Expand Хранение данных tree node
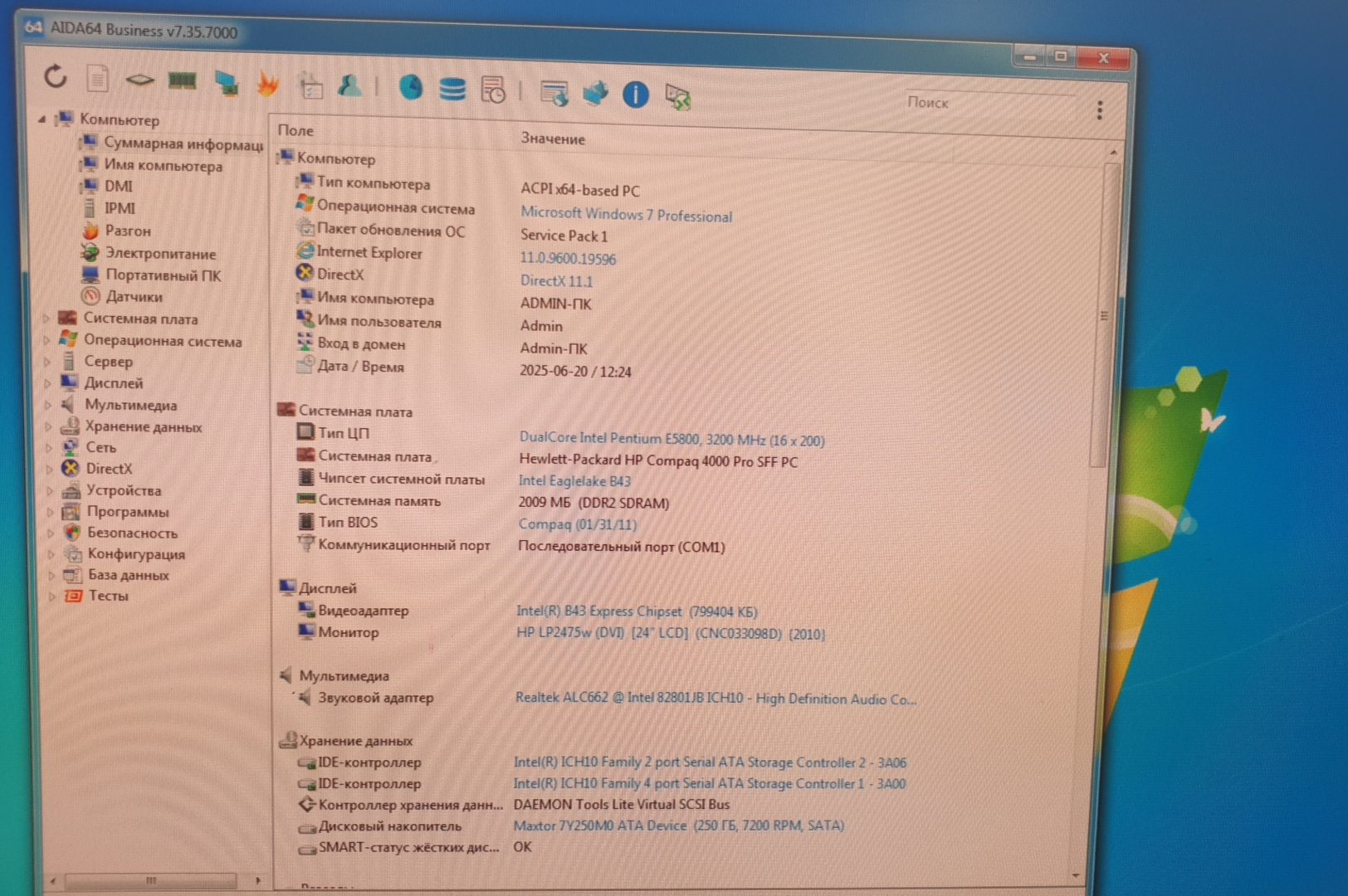This screenshot has height=896, width=1348. (49, 426)
